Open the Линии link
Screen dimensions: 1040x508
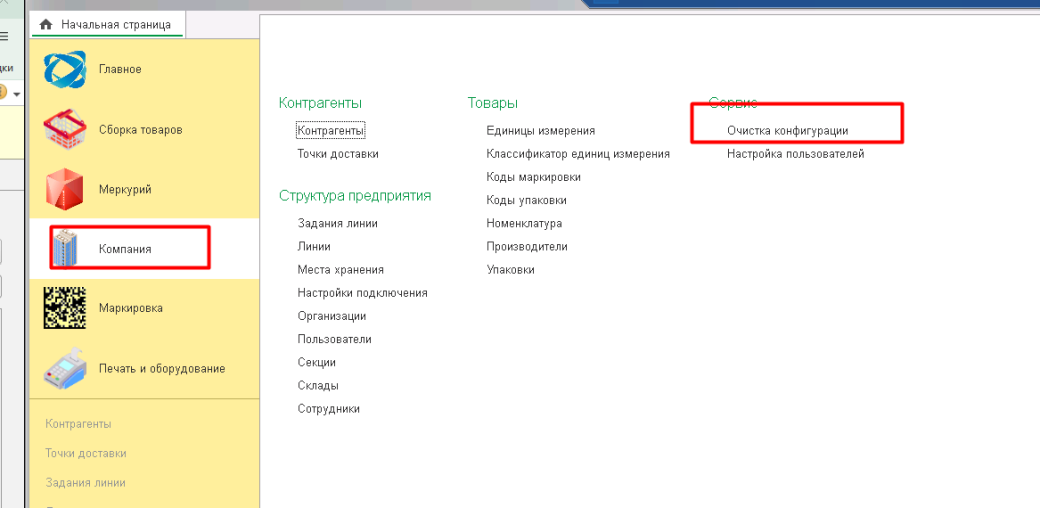pyautogui.click(x=314, y=247)
